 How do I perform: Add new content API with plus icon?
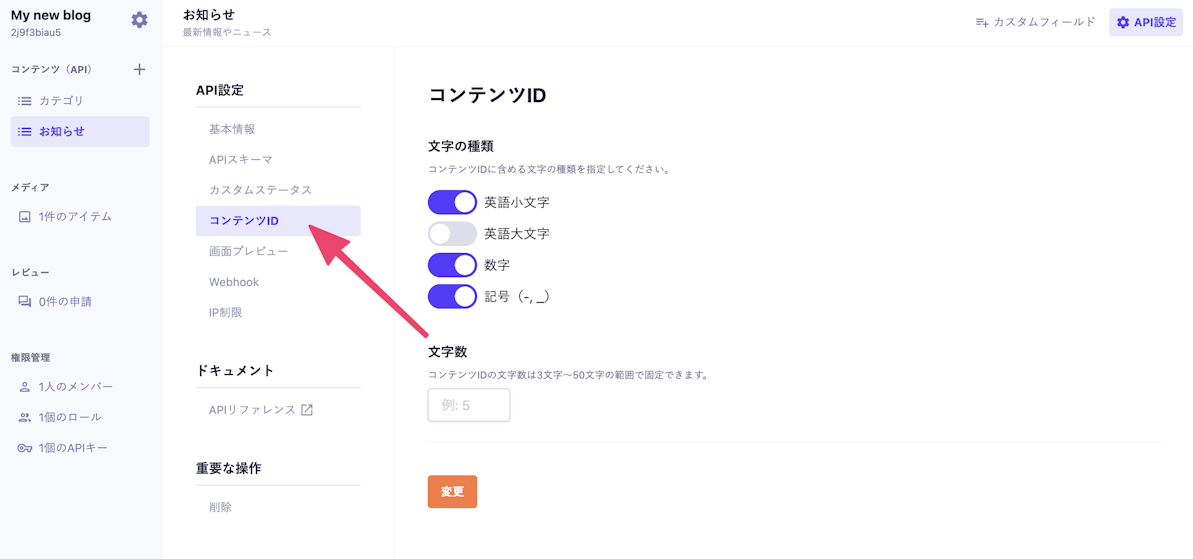click(x=139, y=69)
